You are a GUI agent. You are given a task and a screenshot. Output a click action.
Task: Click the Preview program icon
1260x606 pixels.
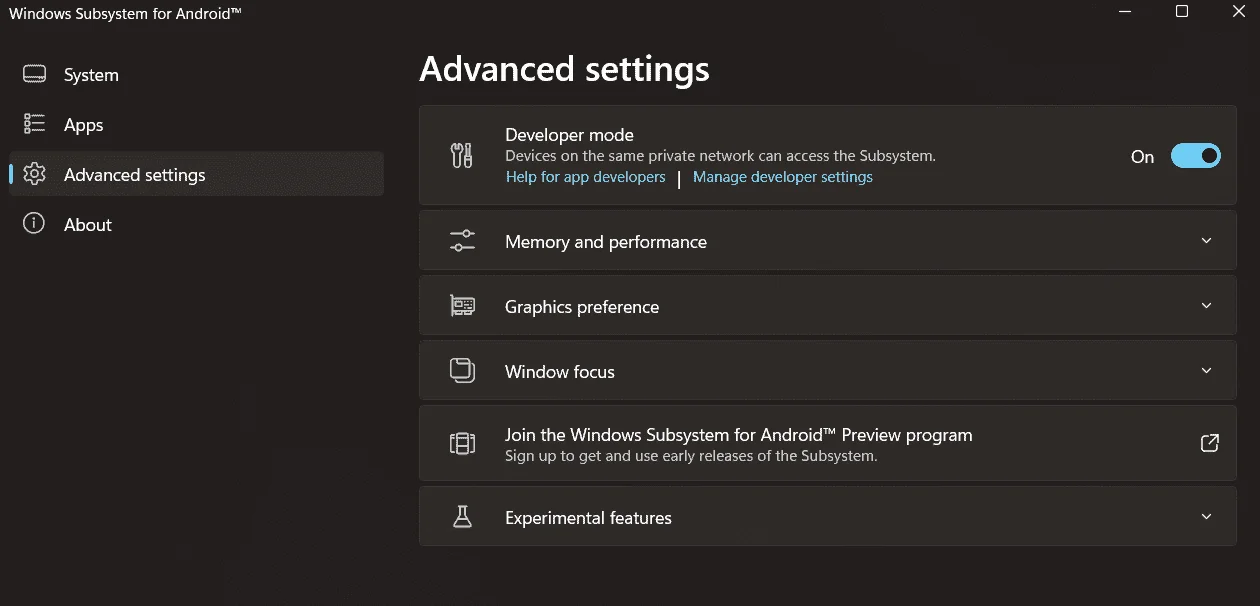tap(462, 444)
